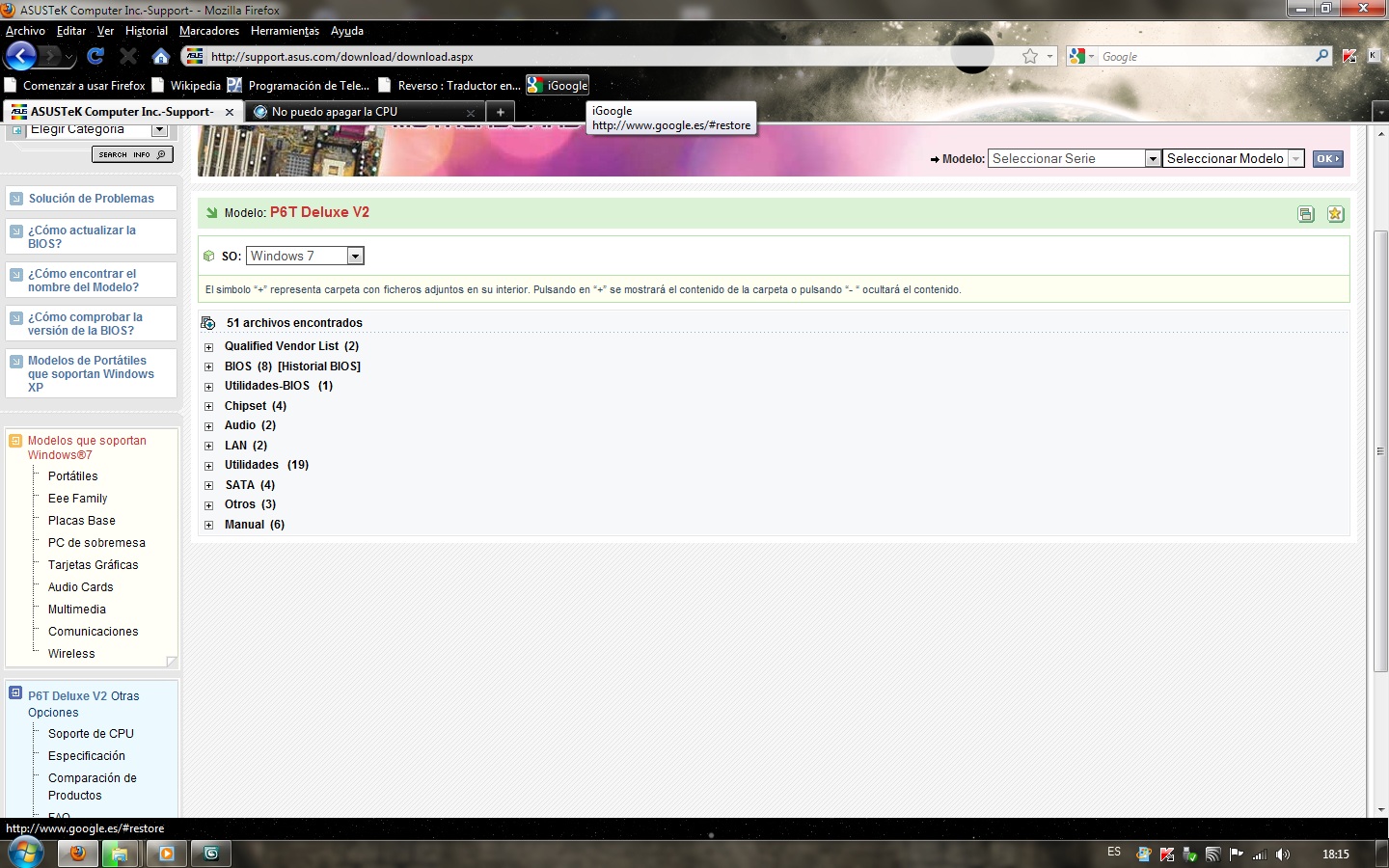
Task: Reload the current page
Action: pyautogui.click(x=95, y=56)
